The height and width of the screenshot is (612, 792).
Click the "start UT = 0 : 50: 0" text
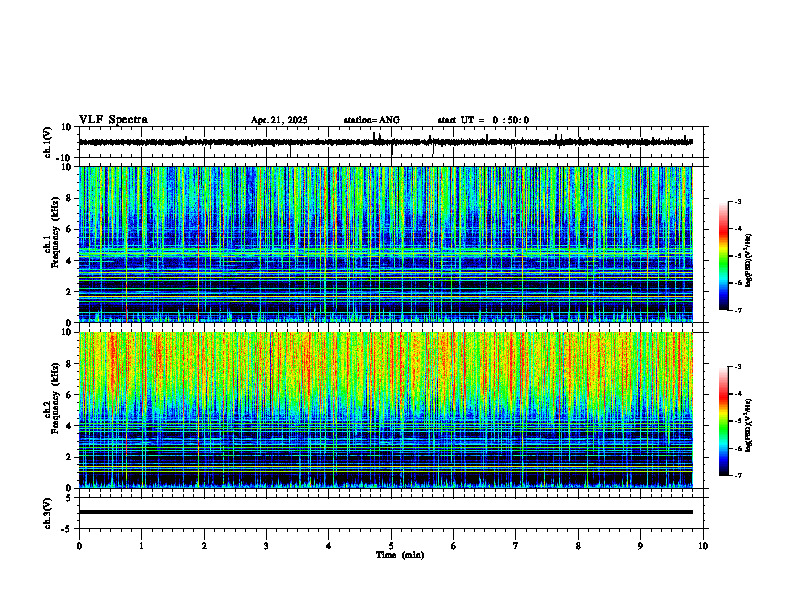(x=483, y=120)
